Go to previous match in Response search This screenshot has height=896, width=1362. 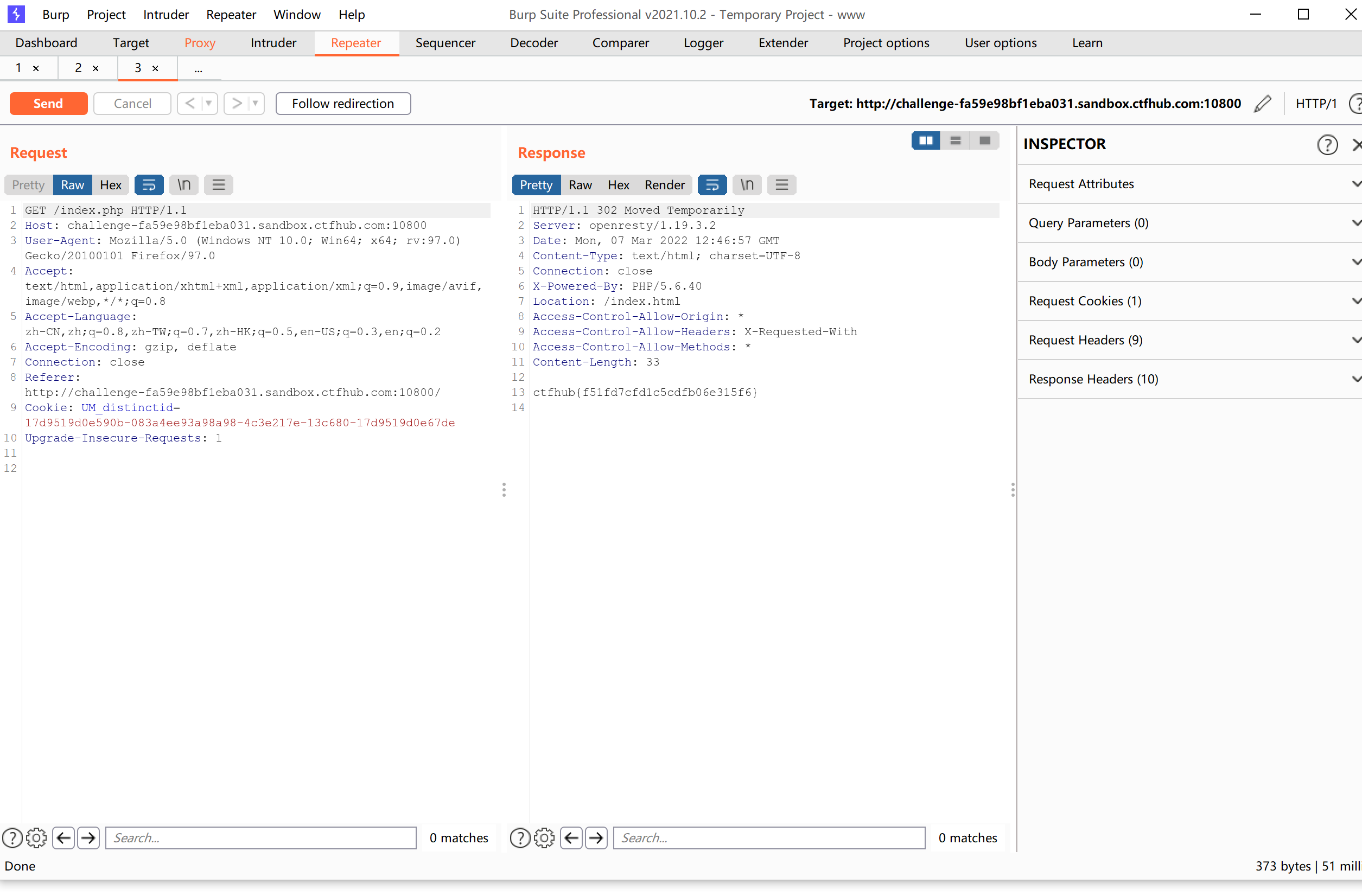tap(571, 838)
